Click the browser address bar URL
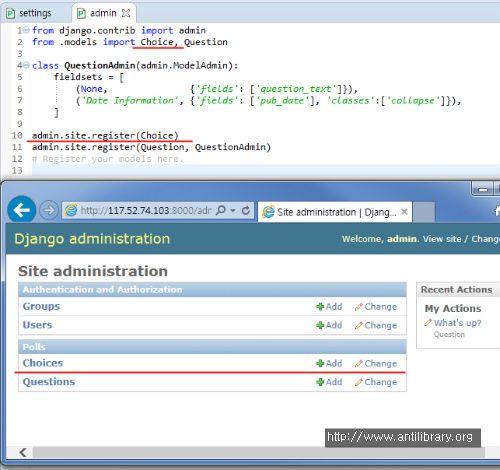 pyautogui.click(x=146, y=210)
